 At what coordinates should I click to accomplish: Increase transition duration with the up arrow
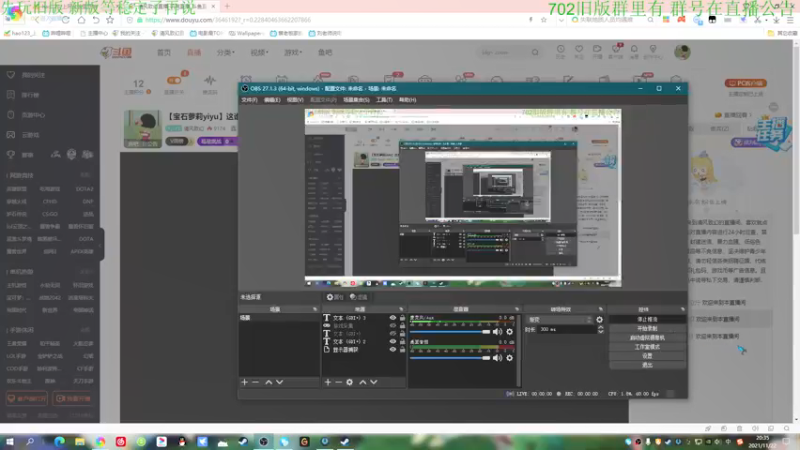(x=601, y=328)
